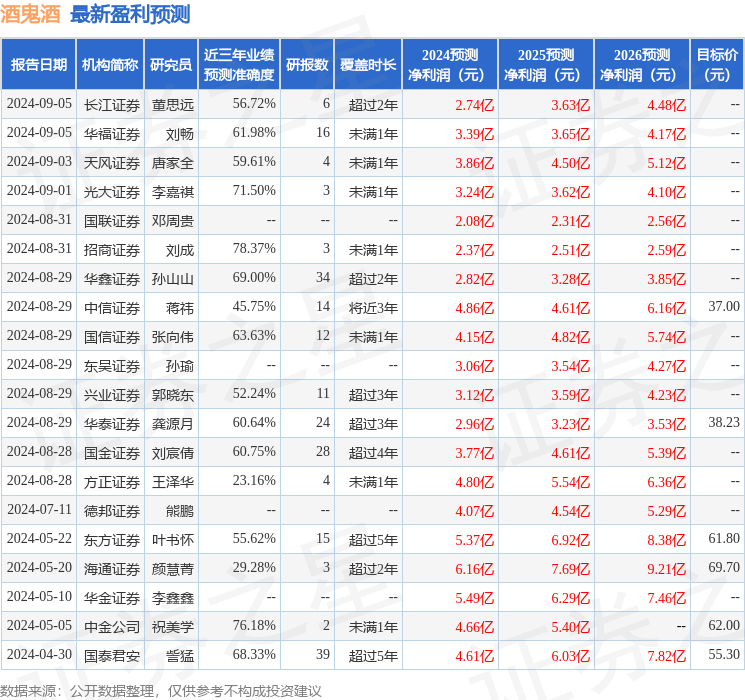This screenshot has width=745, height=700.
Task: Click researcher name 龚源月
Action: (173, 424)
